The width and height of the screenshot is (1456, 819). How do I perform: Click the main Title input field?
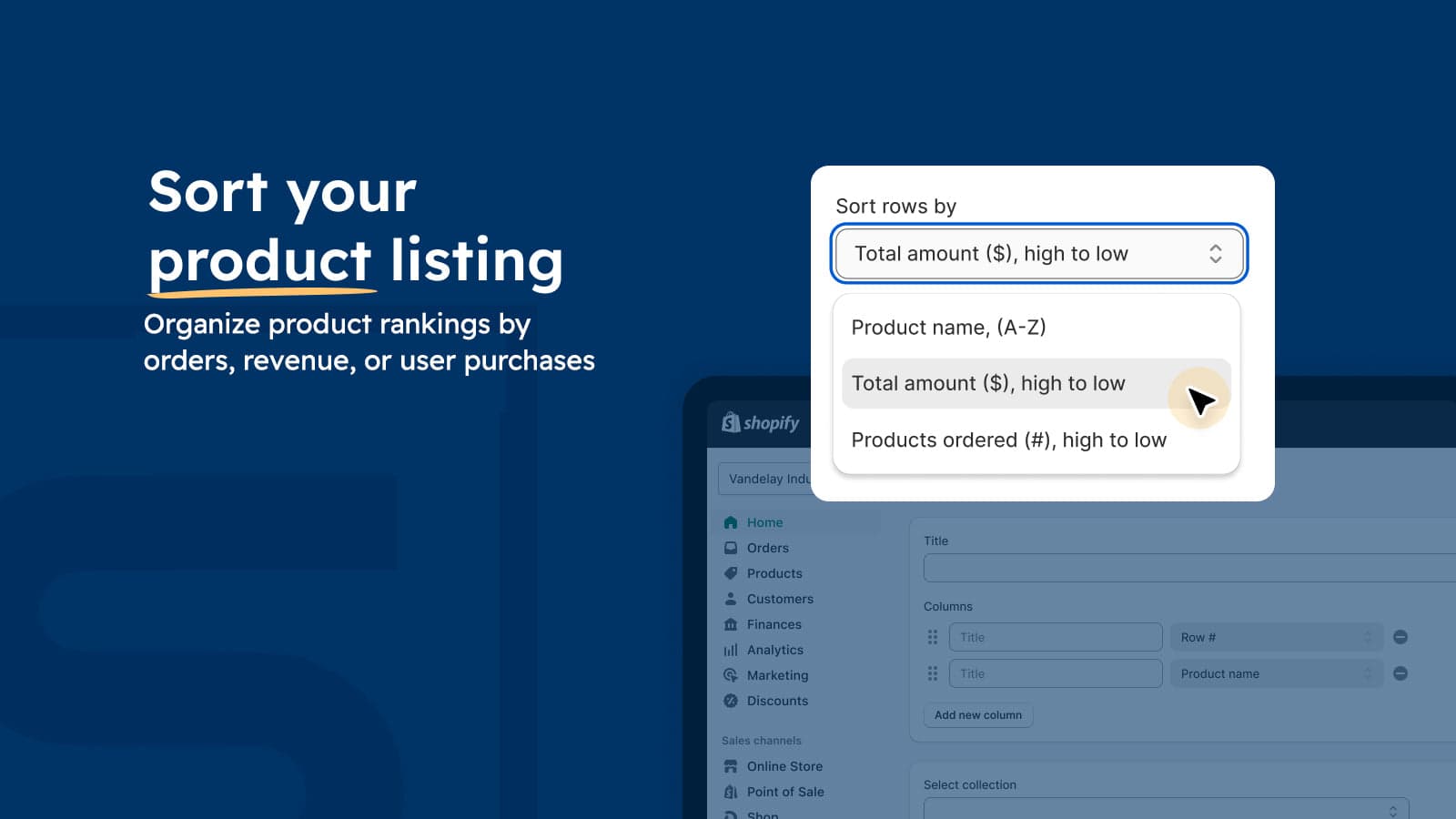[1183, 568]
